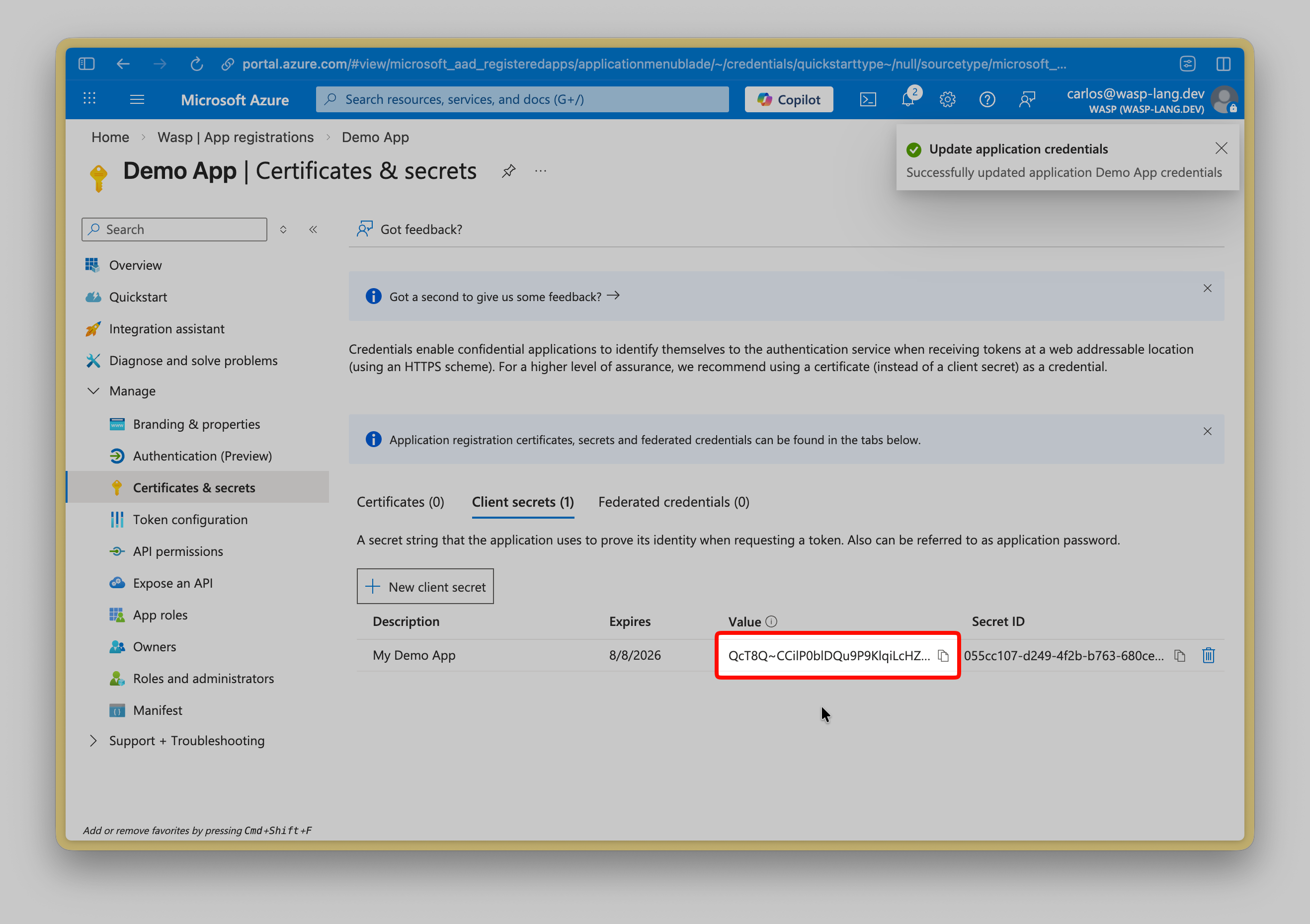This screenshot has width=1310, height=924.
Task: Switch to the Certificates tab
Action: tap(401, 502)
